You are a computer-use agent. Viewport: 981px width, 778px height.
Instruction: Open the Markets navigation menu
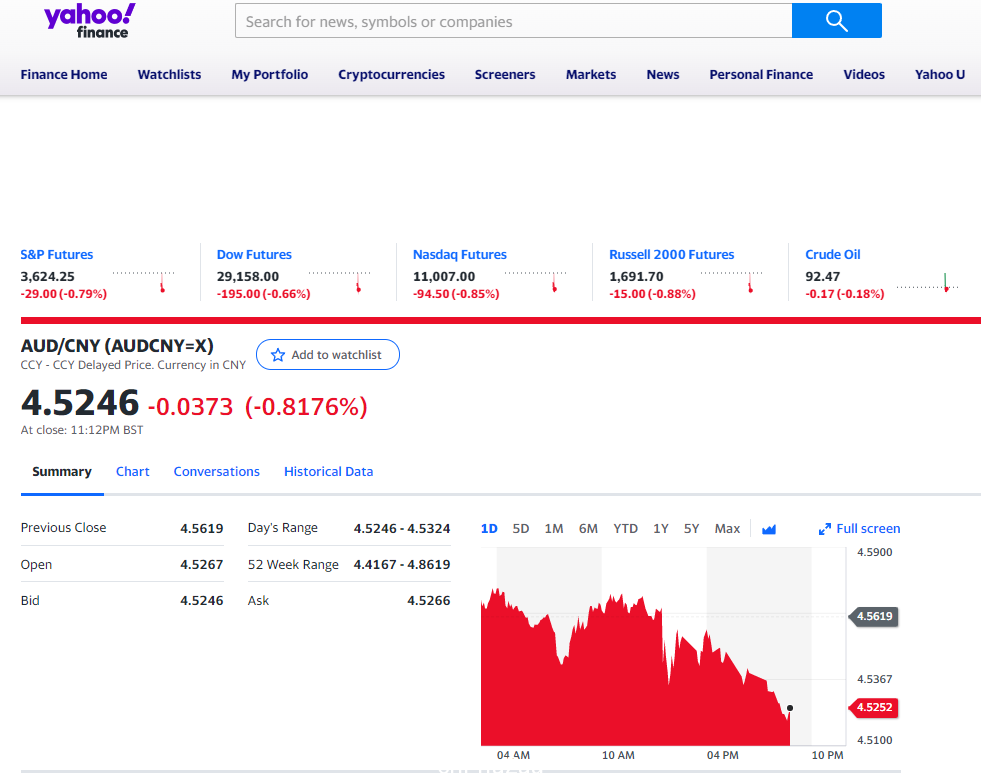591,74
